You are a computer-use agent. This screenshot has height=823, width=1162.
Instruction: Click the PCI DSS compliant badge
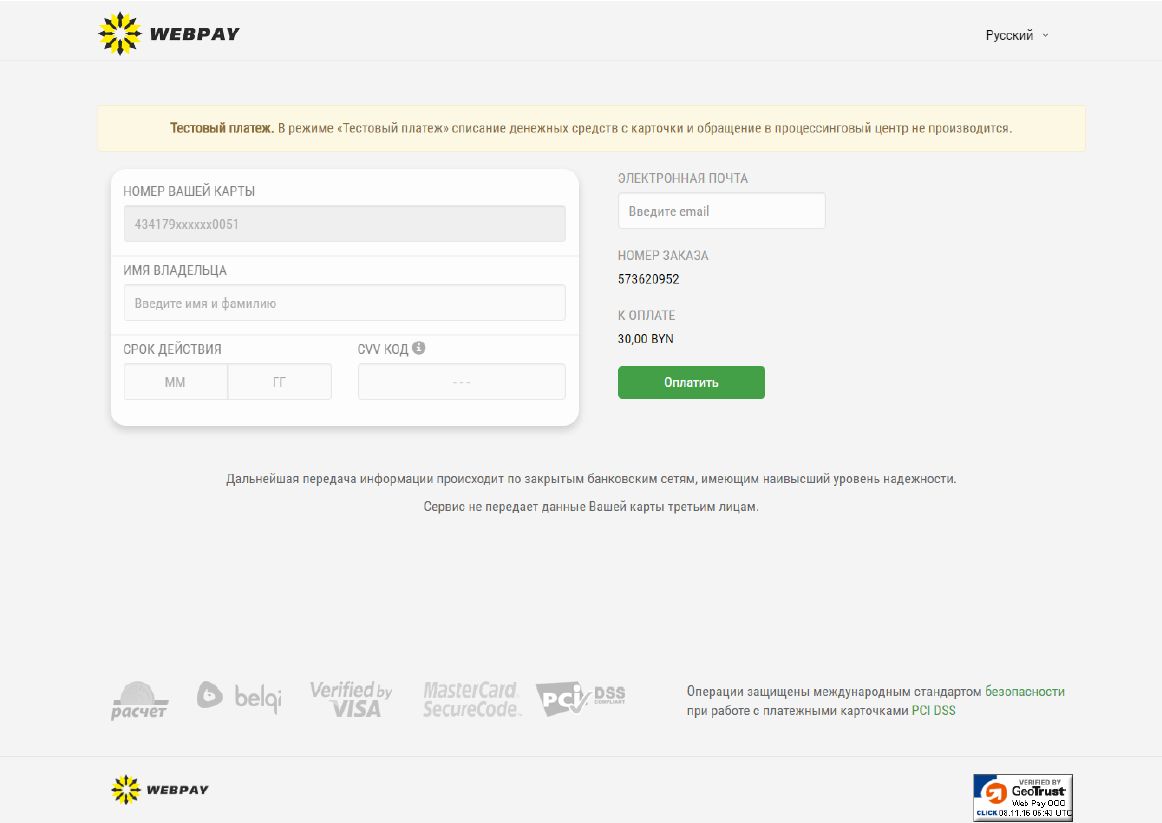[580, 699]
